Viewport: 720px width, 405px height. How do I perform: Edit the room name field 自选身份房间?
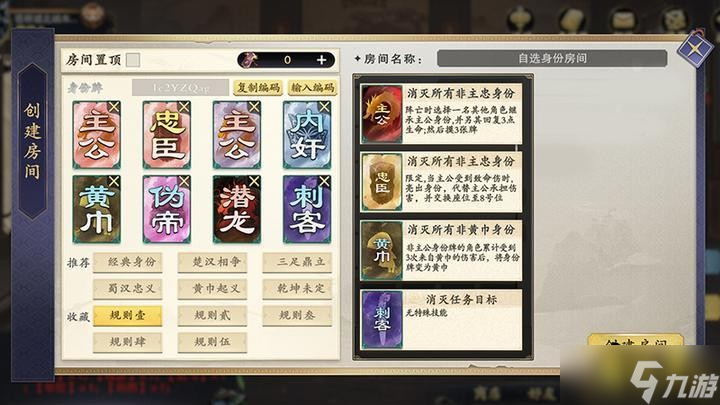tap(552, 58)
